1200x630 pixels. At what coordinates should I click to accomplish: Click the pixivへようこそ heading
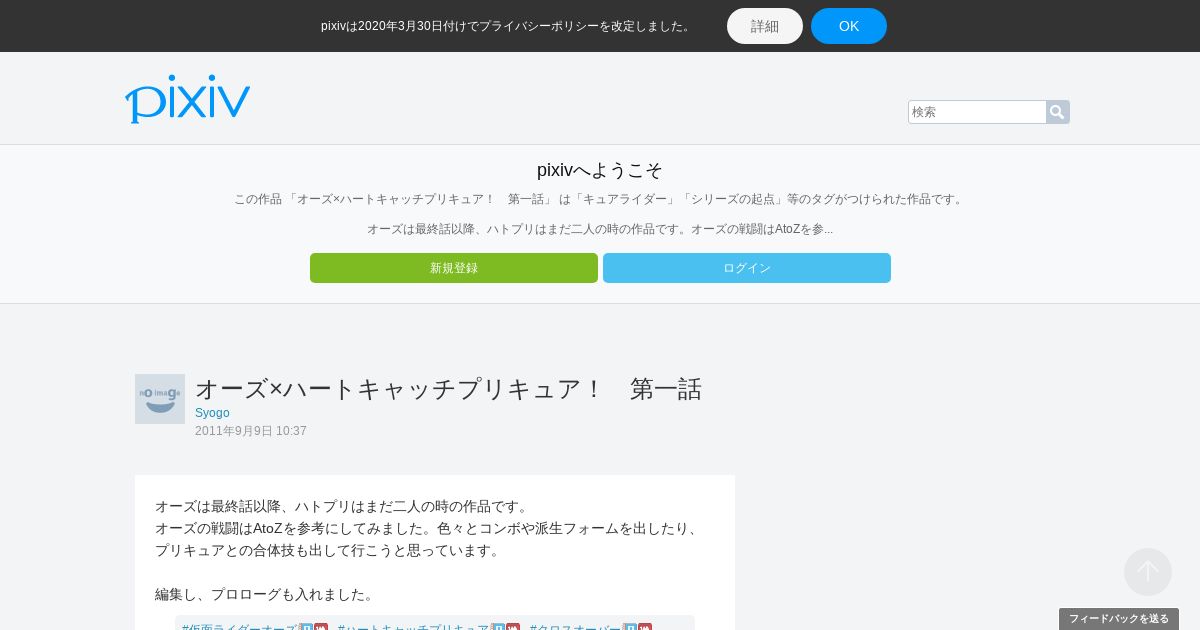coord(600,170)
